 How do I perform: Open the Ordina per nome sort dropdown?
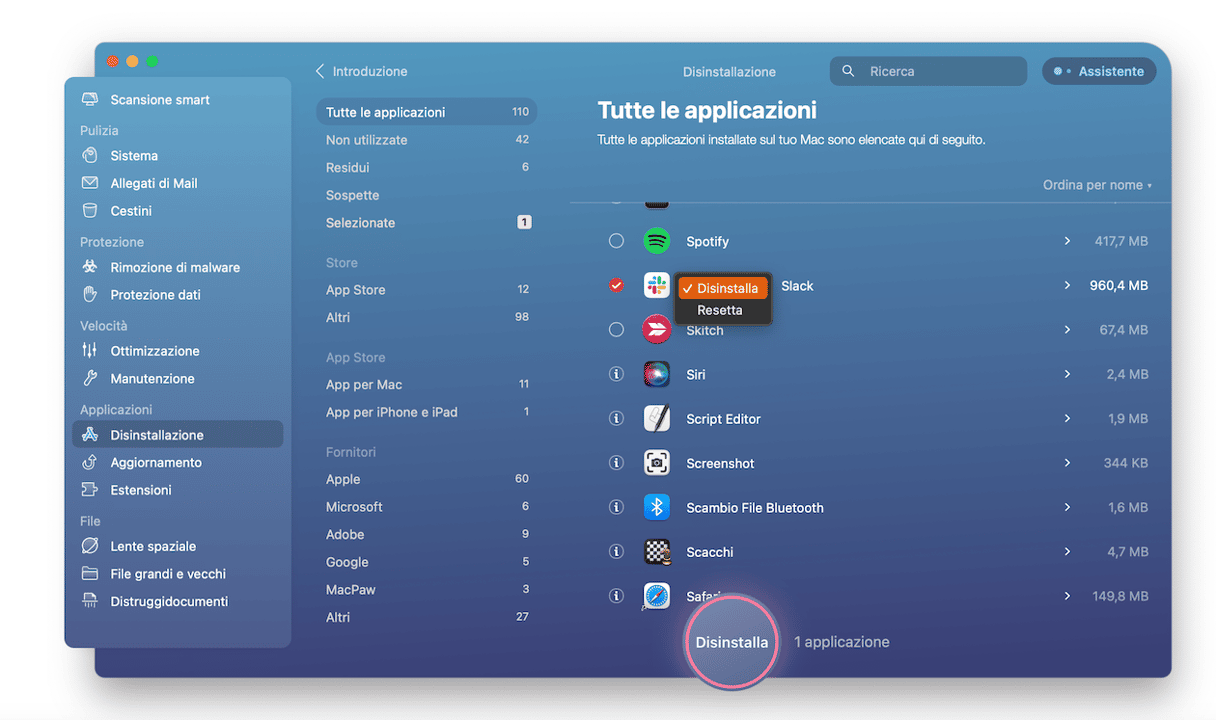1097,185
